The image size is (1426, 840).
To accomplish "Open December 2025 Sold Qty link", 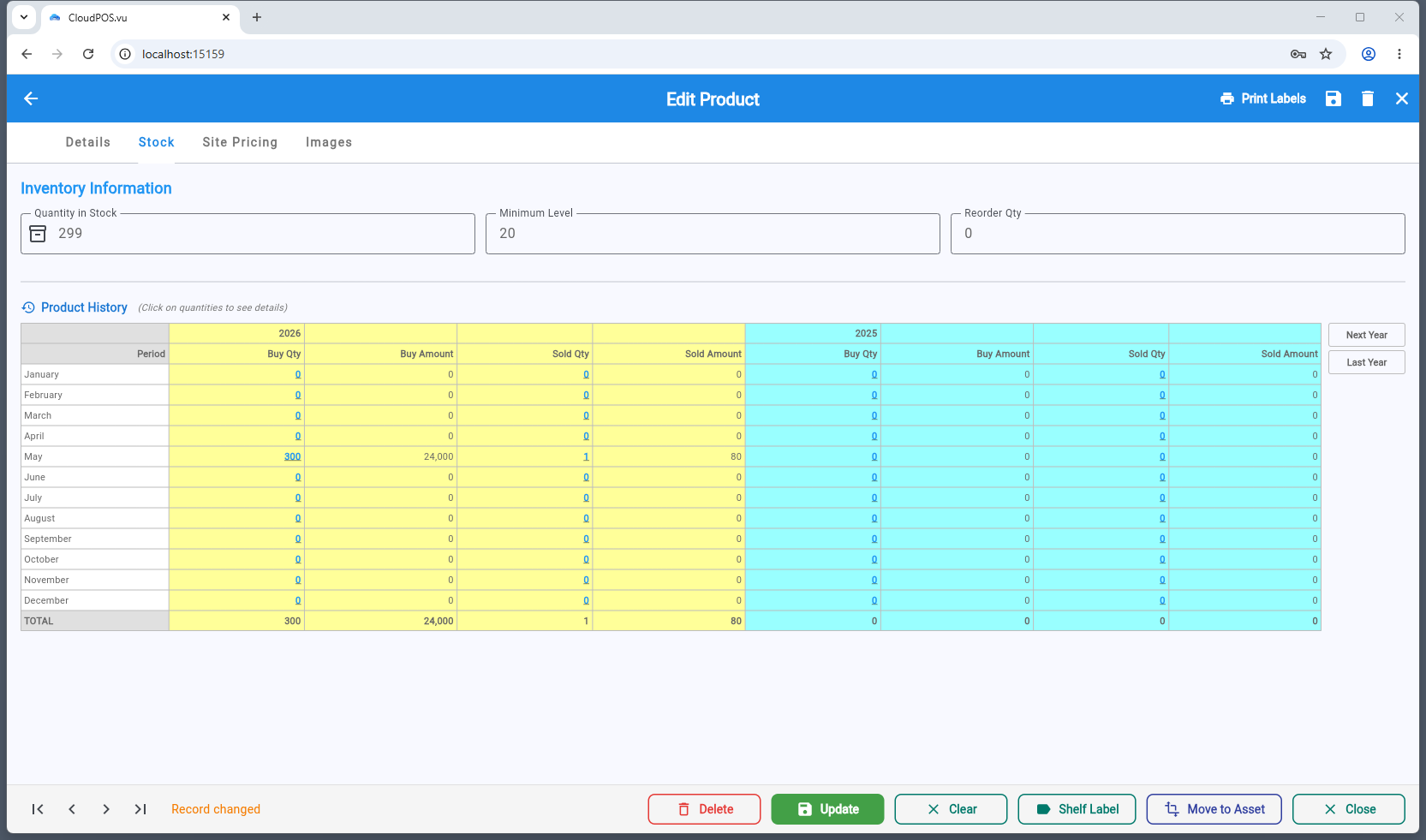I will [x=1162, y=600].
